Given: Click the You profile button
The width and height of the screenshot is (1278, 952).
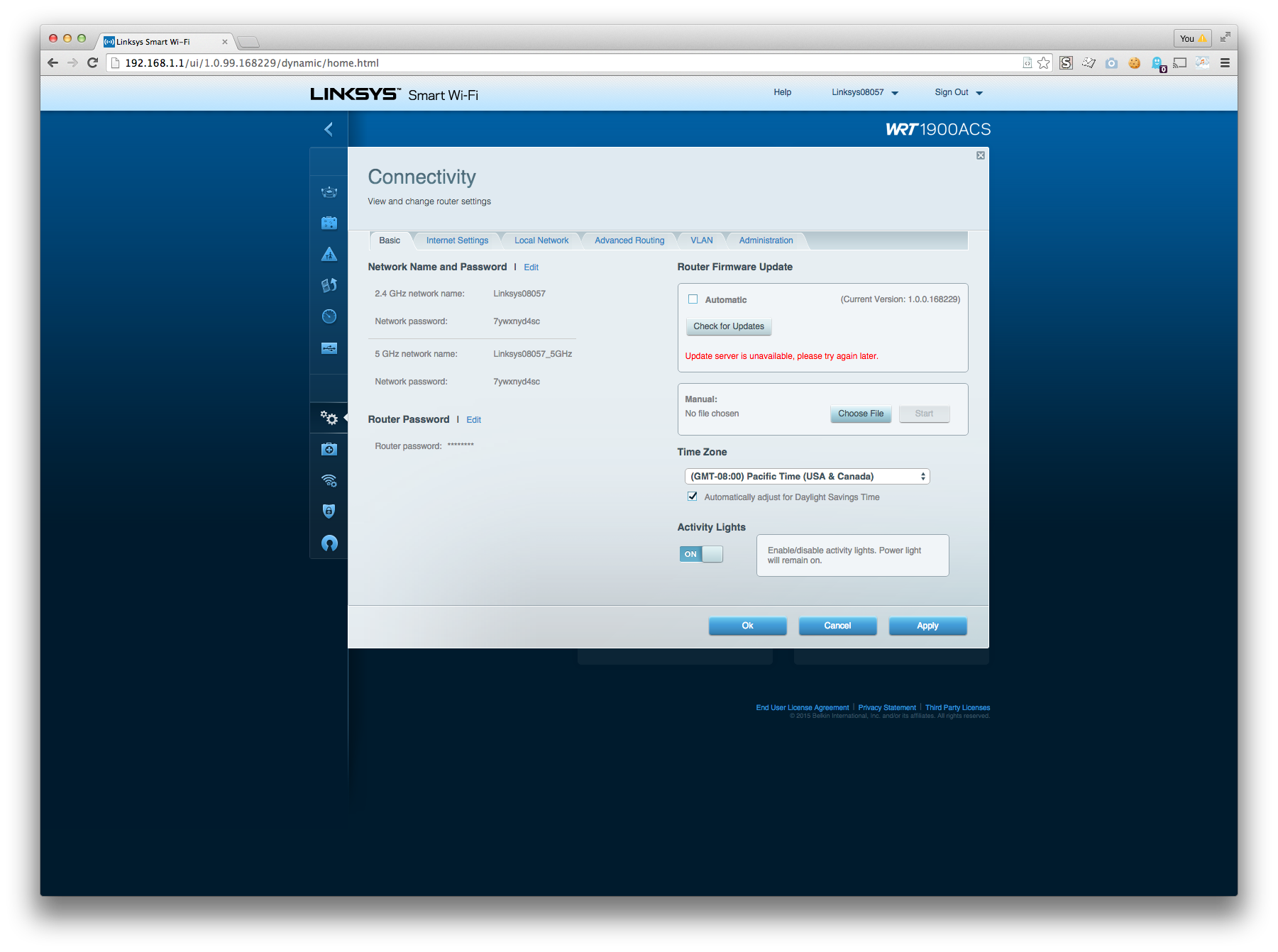Looking at the screenshot, I should (1192, 38).
